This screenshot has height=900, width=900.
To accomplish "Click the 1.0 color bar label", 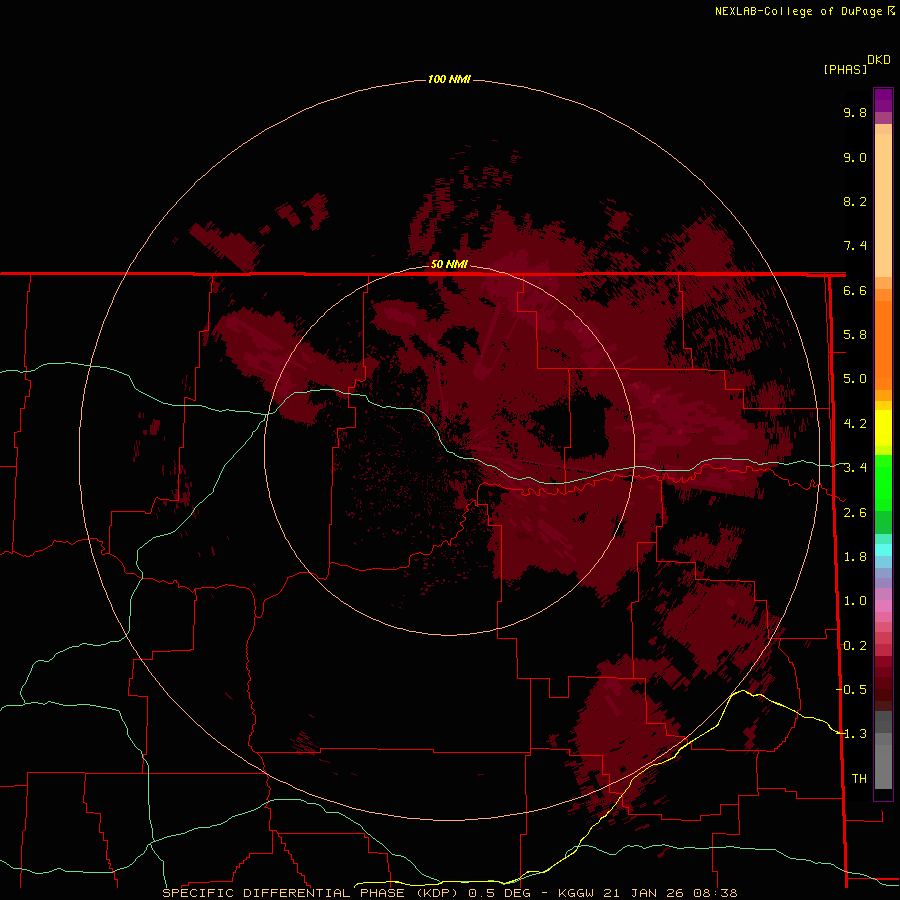I will coord(855,601).
